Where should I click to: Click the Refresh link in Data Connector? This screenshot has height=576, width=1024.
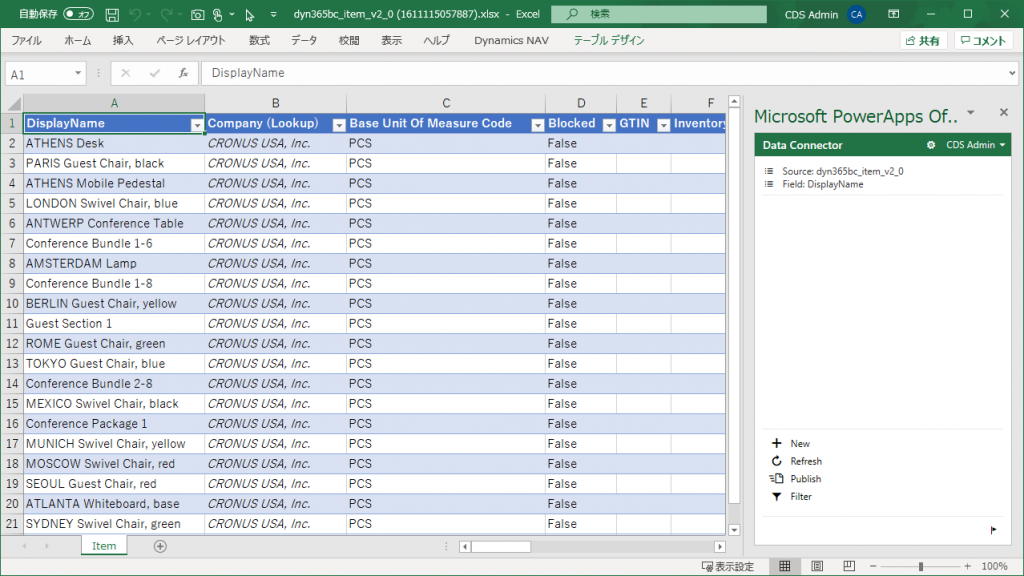coord(806,461)
